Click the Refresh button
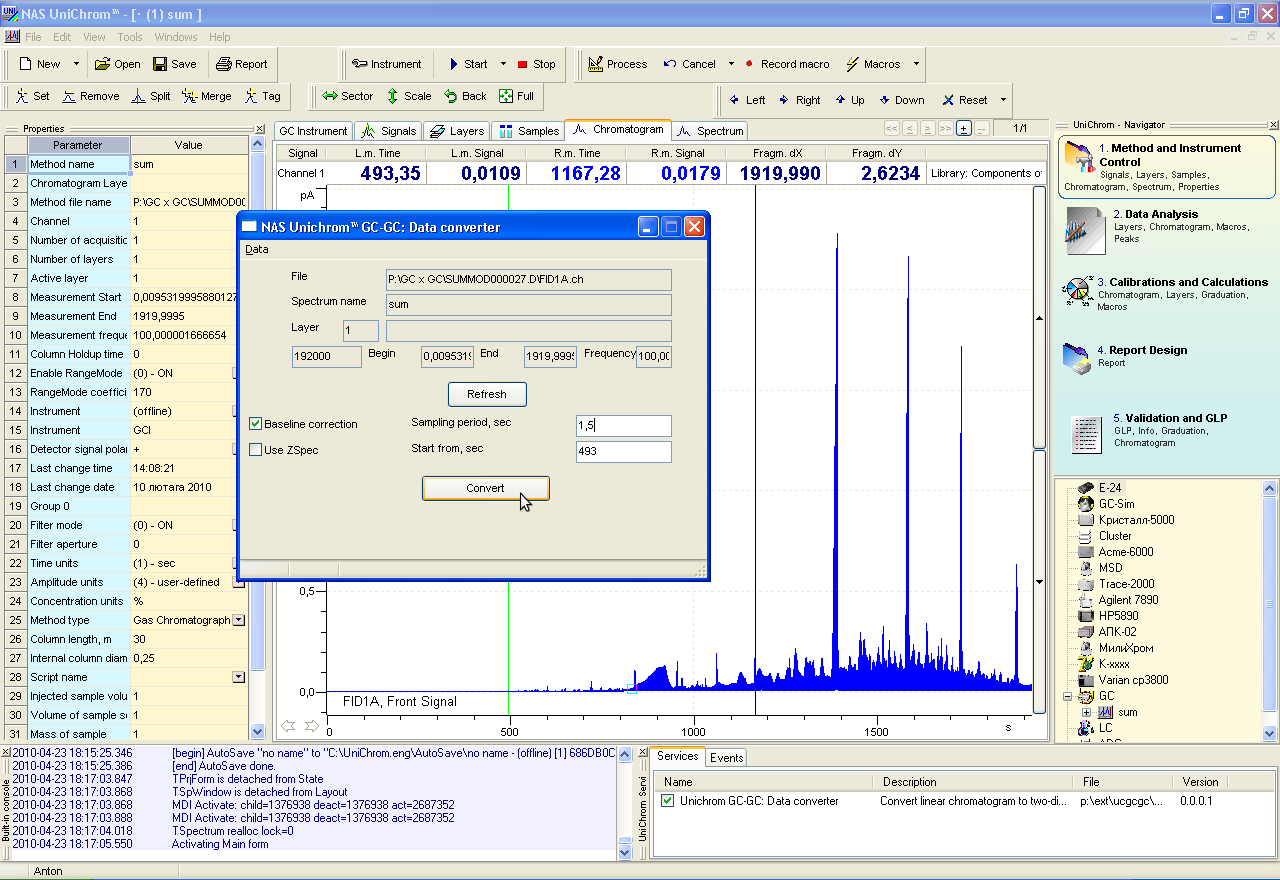Viewport: 1280px width, 880px height. 487,394
